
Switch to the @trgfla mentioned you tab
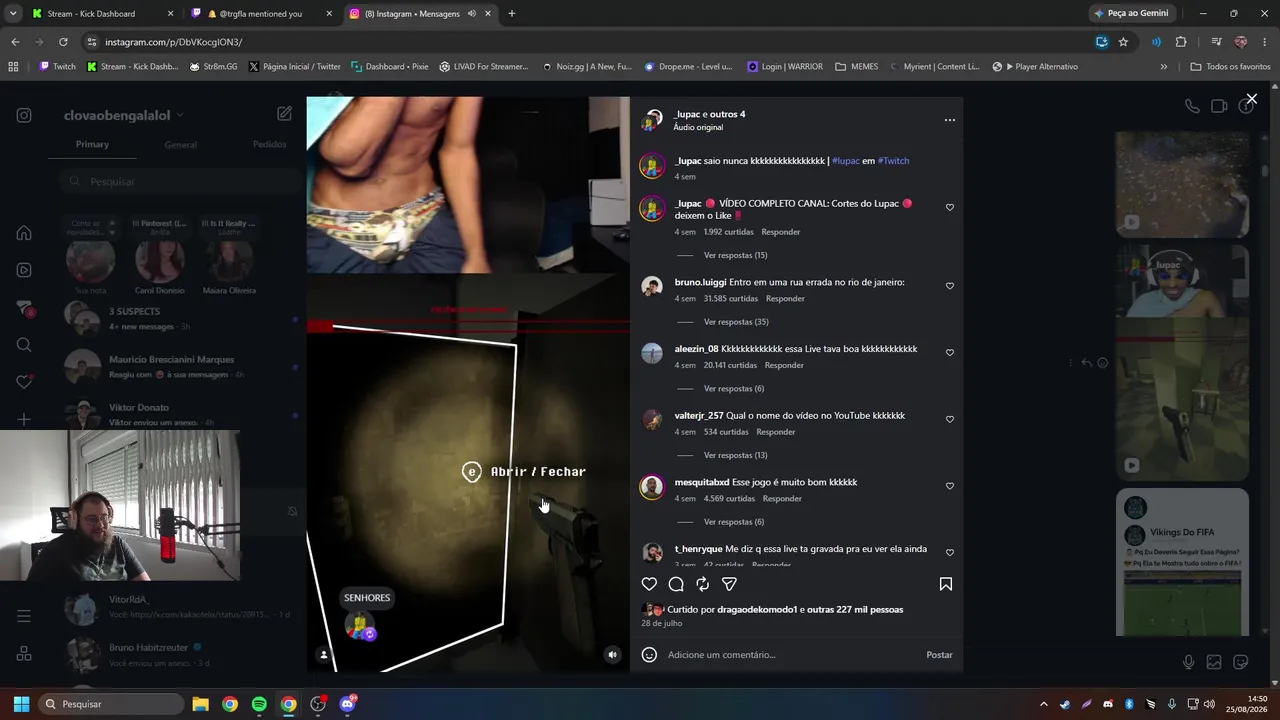point(262,14)
